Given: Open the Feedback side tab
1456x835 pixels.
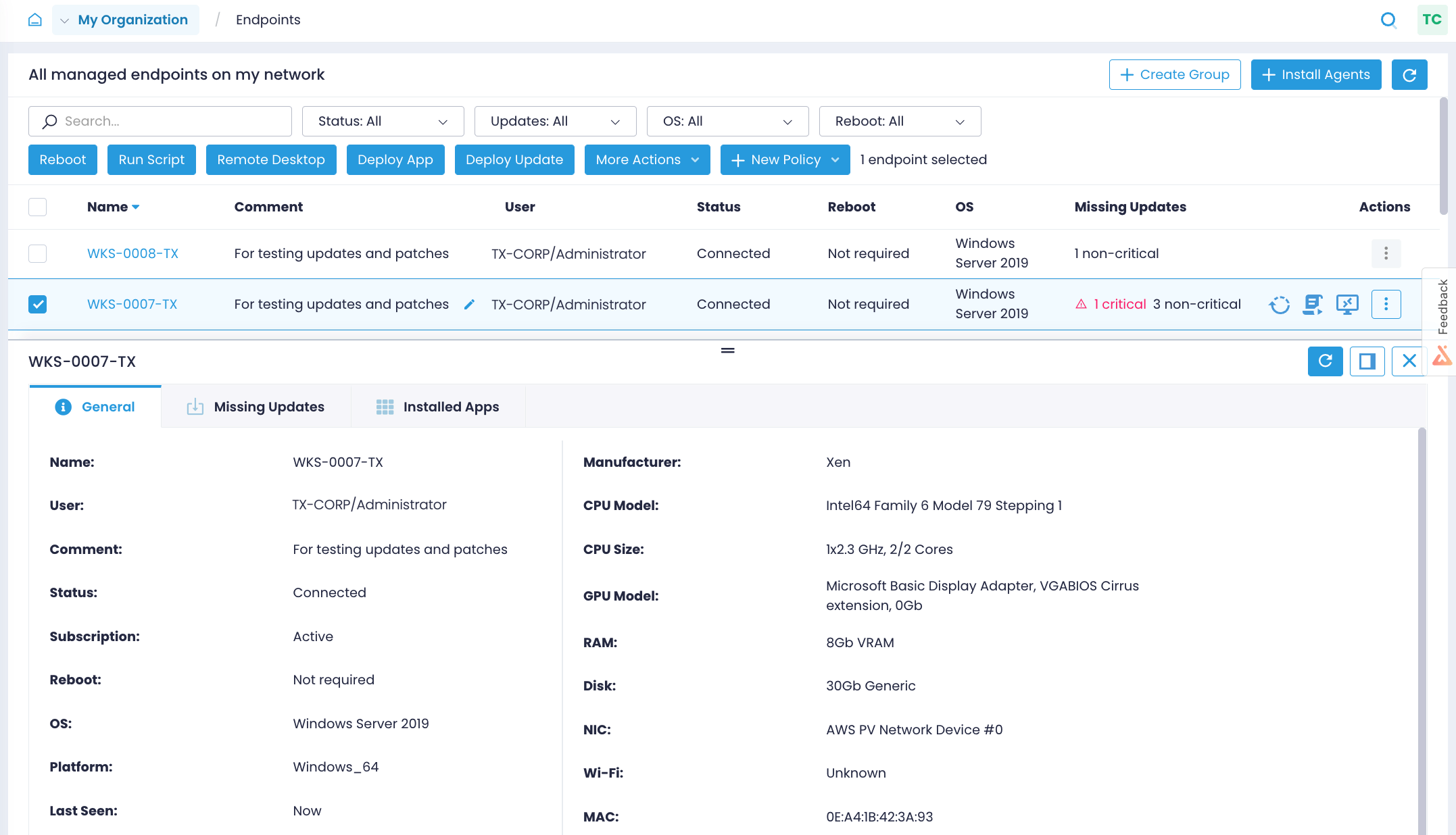Looking at the screenshot, I should [x=1442, y=306].
